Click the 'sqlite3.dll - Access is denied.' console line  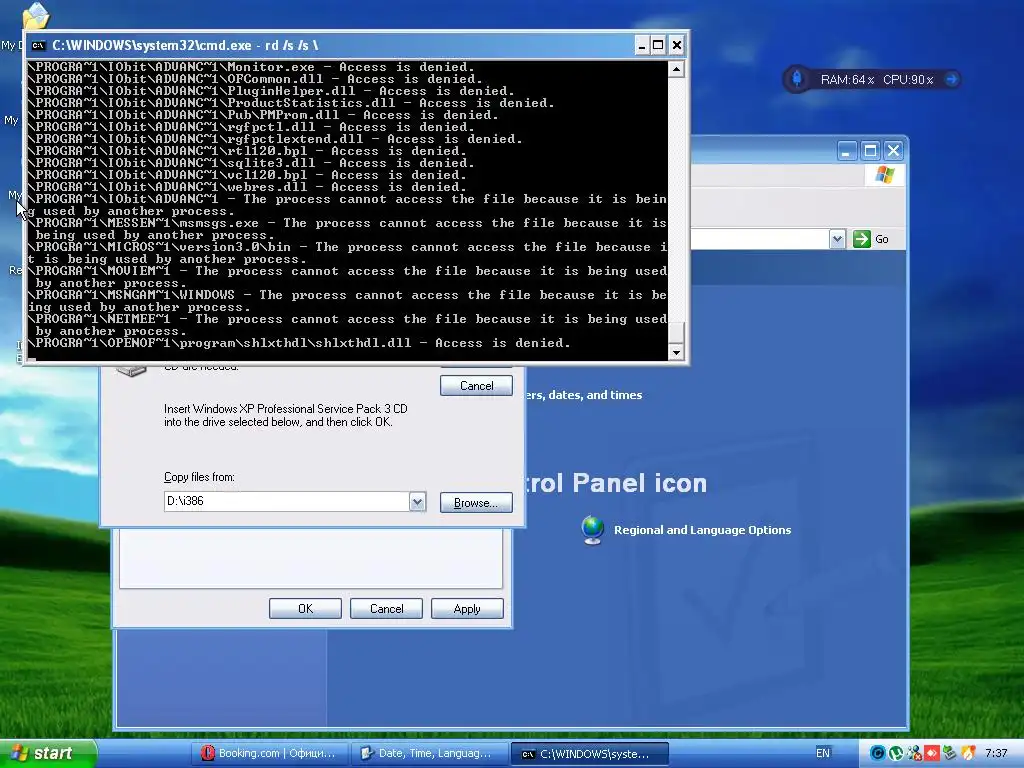251,163
